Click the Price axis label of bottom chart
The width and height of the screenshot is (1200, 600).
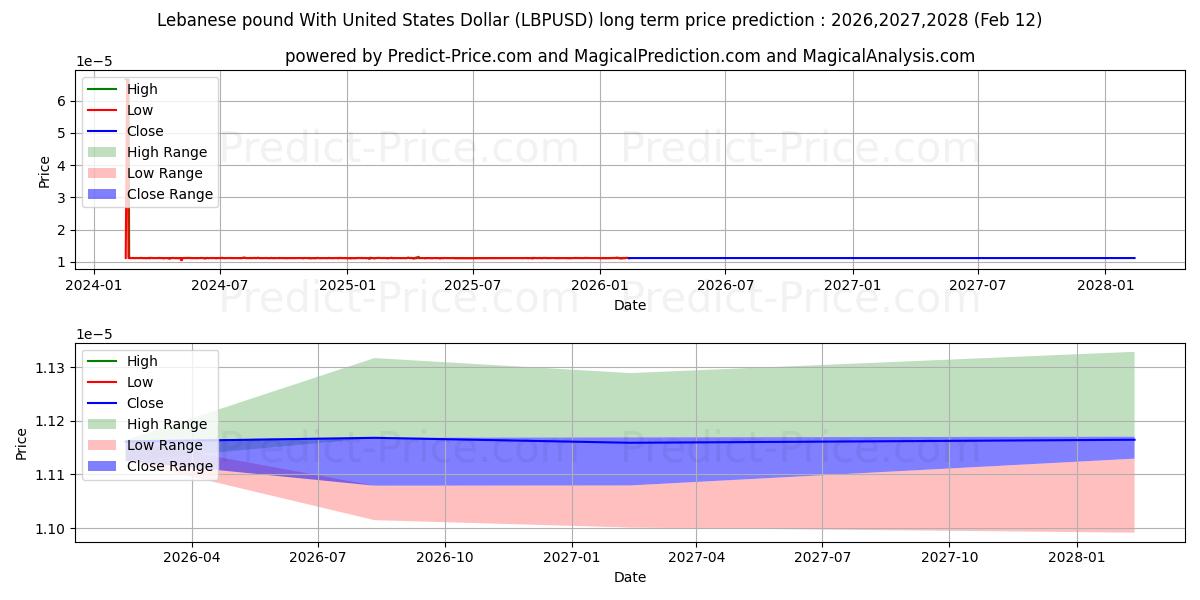[x=22, y=441]
